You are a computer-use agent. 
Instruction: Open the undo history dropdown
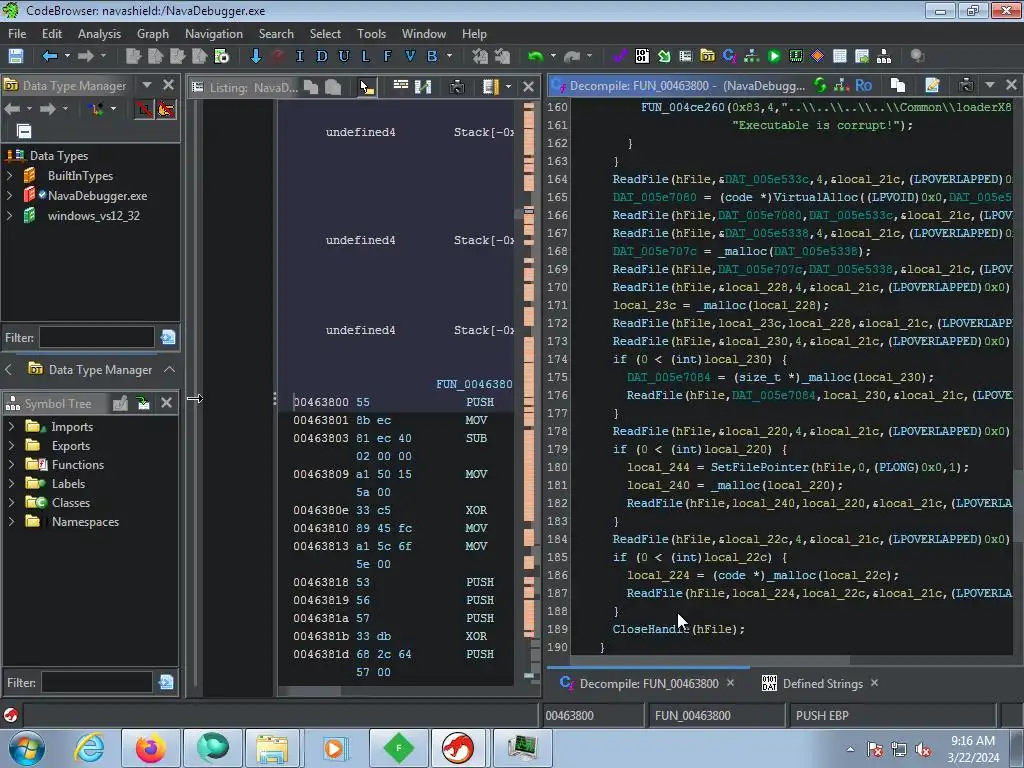pos(553,56)
